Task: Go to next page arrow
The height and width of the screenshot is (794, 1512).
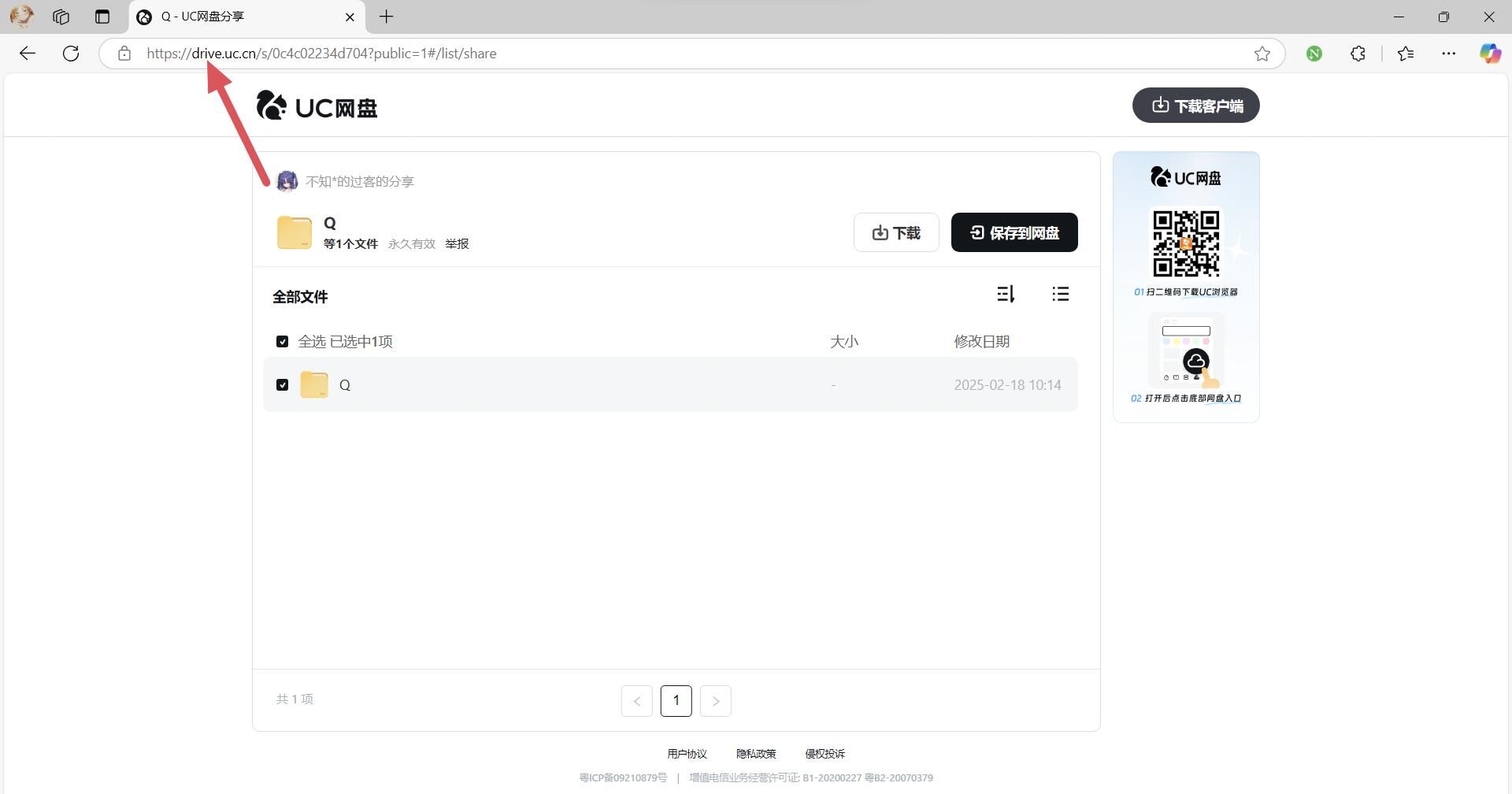Action: (x=715, y=701)
